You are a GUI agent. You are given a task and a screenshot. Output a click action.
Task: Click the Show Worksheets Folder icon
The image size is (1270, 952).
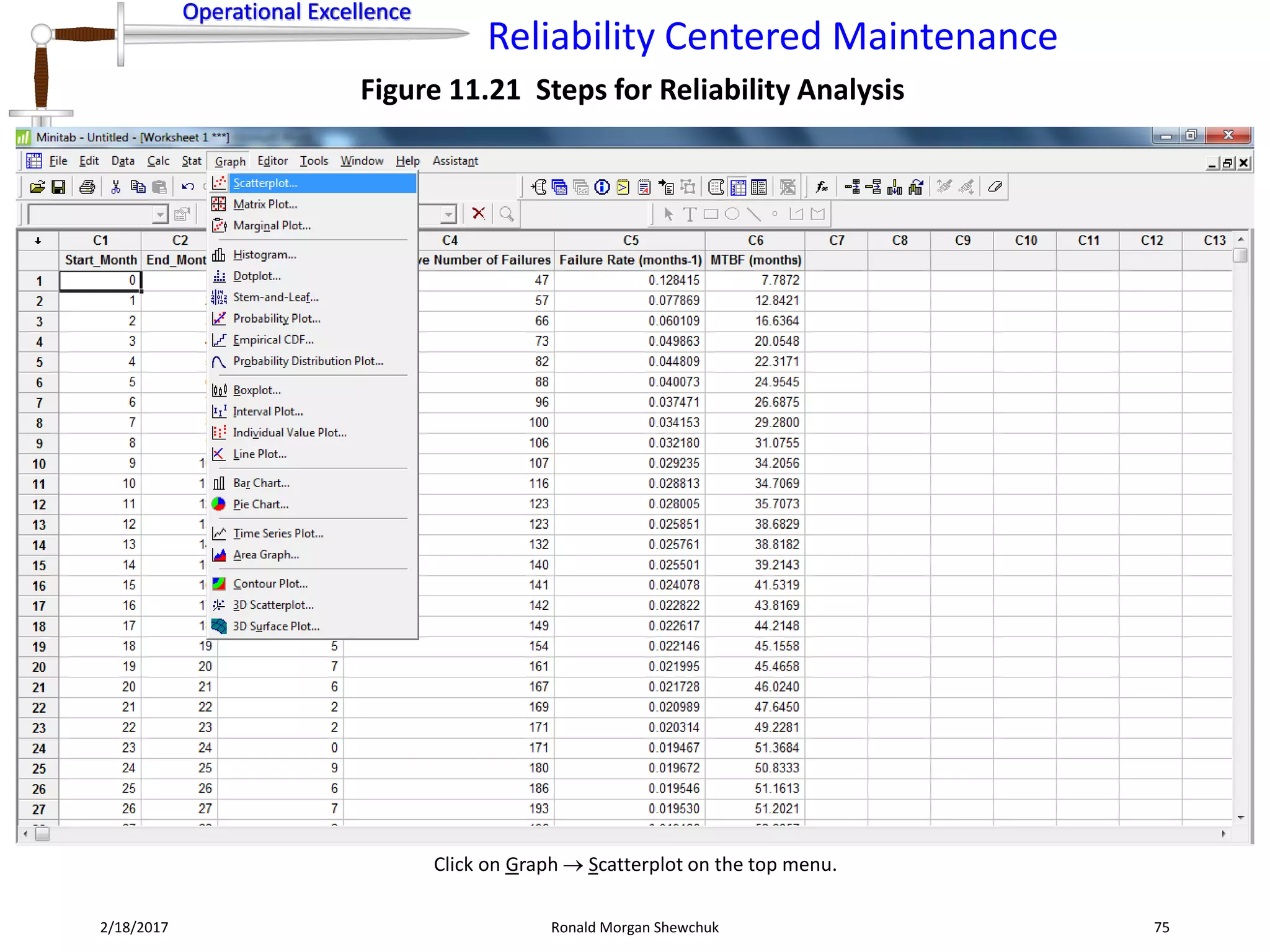pos(559,187)
